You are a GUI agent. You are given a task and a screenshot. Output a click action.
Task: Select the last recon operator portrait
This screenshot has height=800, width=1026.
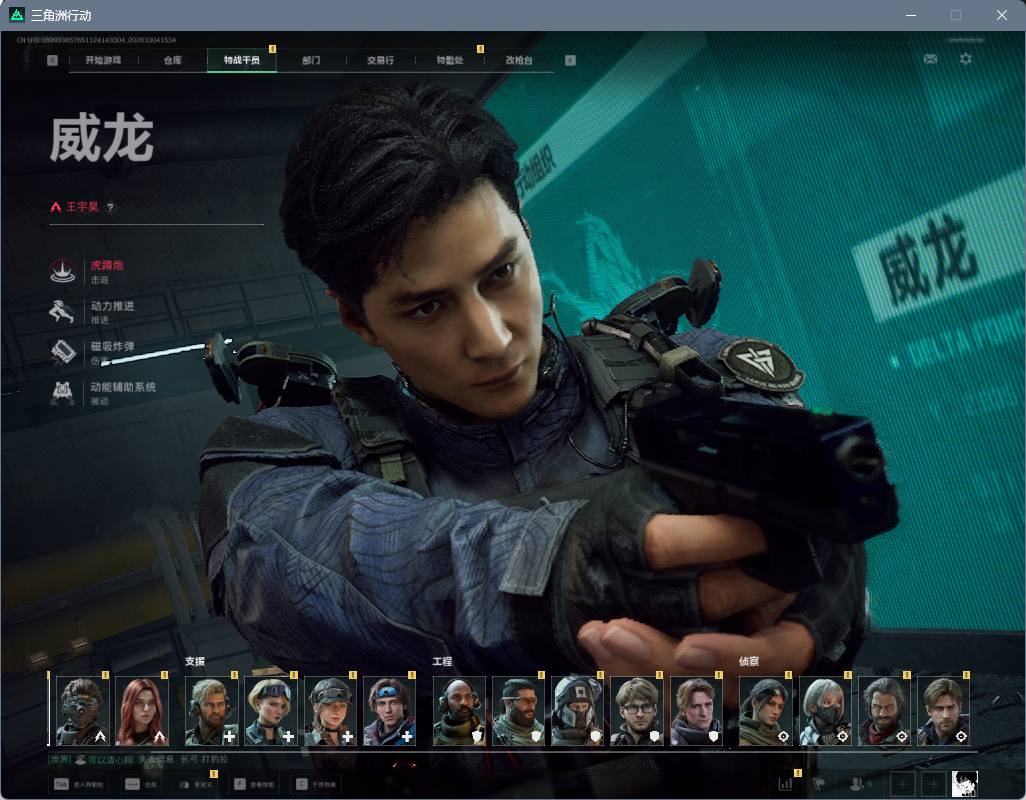(x=944, y=711)
